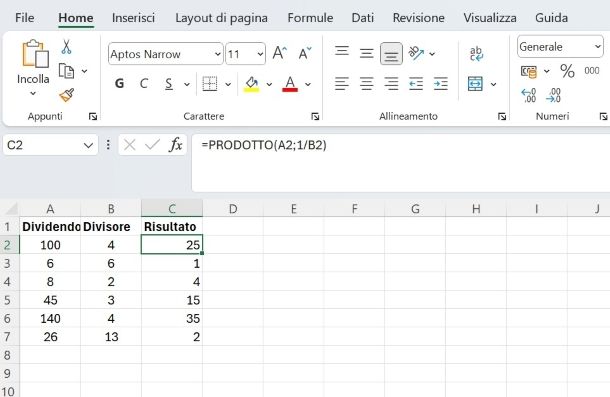Click the Incolla paste icon
Image resolution: width=610 pixels, height=397 pixels.
pyautogui.click(x=35, y=54)
